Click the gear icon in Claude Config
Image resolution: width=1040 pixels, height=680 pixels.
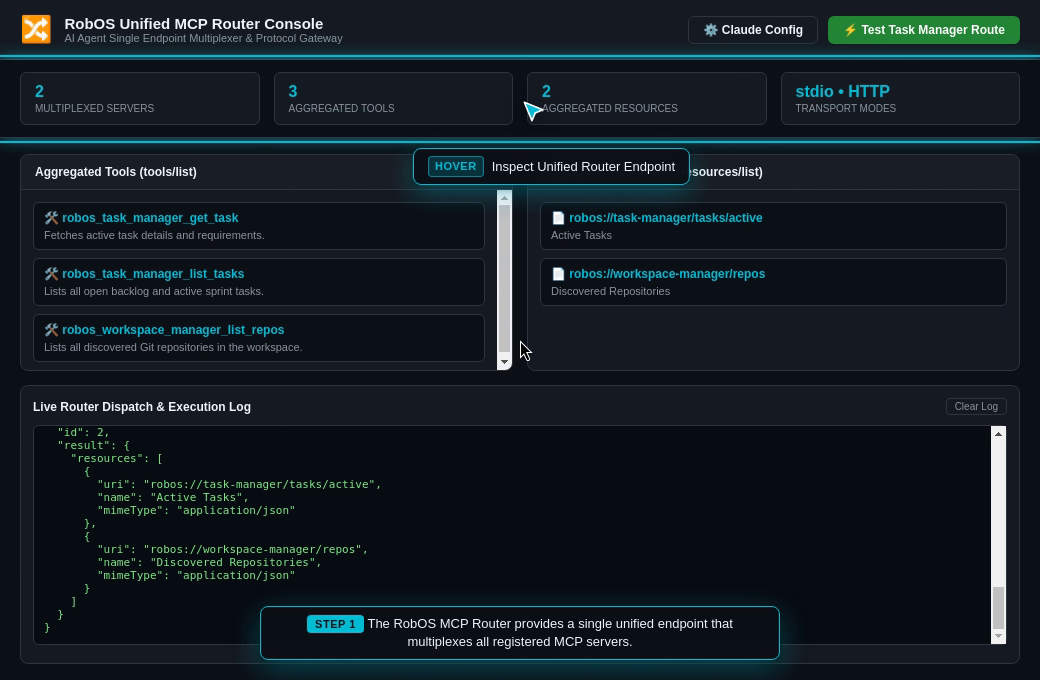[x=710, y=30]
